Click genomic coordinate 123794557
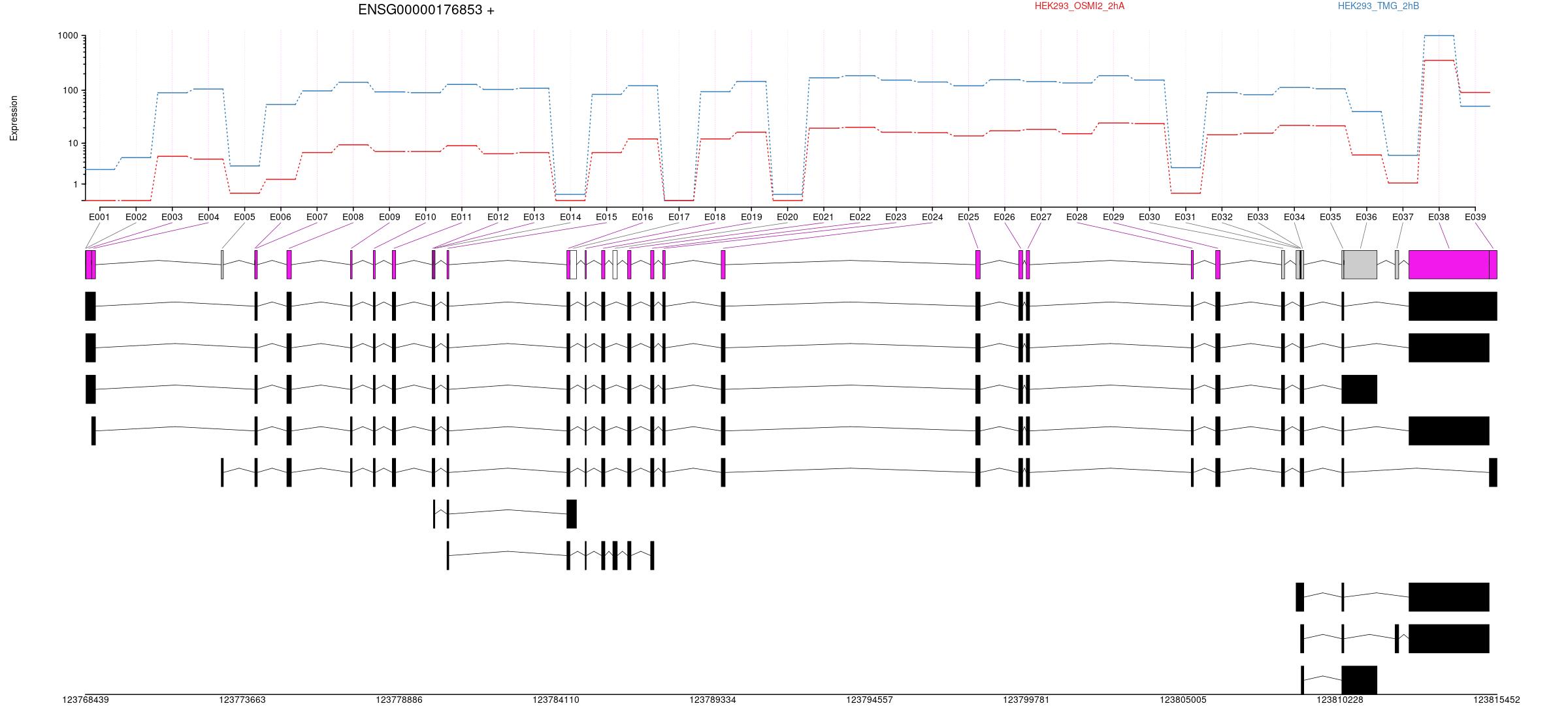 click(x=870, y=700)
